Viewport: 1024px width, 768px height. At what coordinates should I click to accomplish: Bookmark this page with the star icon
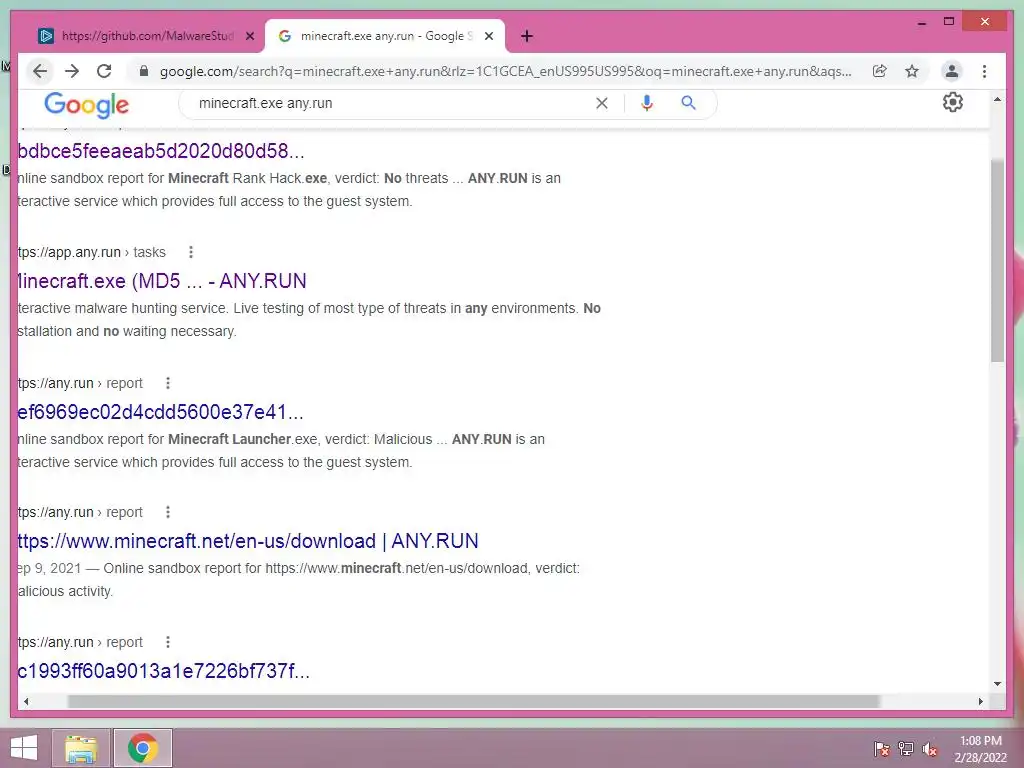[912, 71]
